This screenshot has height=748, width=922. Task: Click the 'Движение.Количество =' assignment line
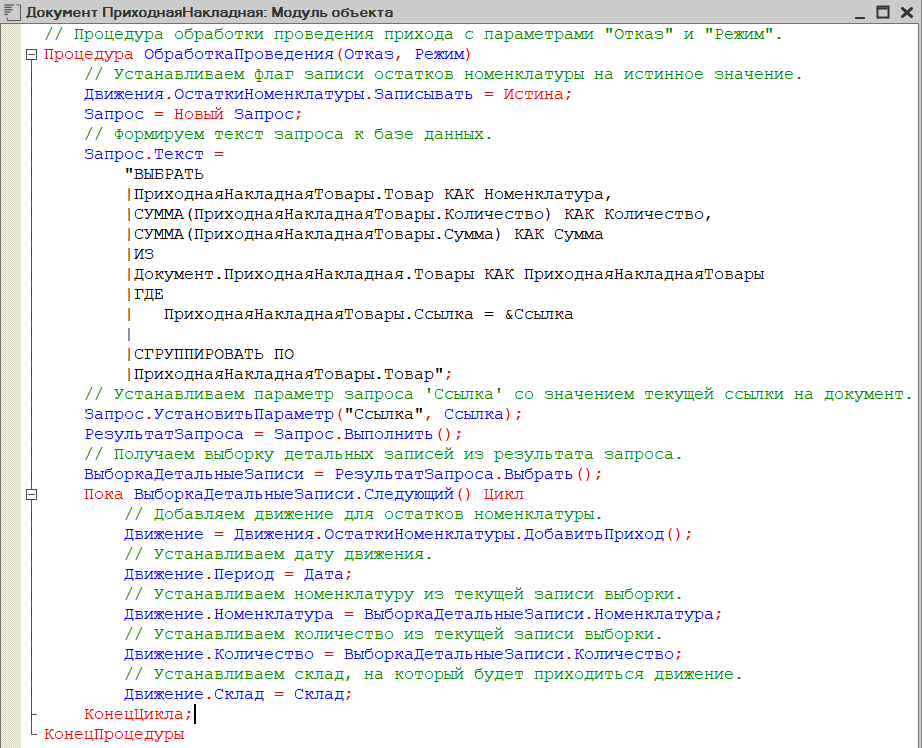click(403, 654)
